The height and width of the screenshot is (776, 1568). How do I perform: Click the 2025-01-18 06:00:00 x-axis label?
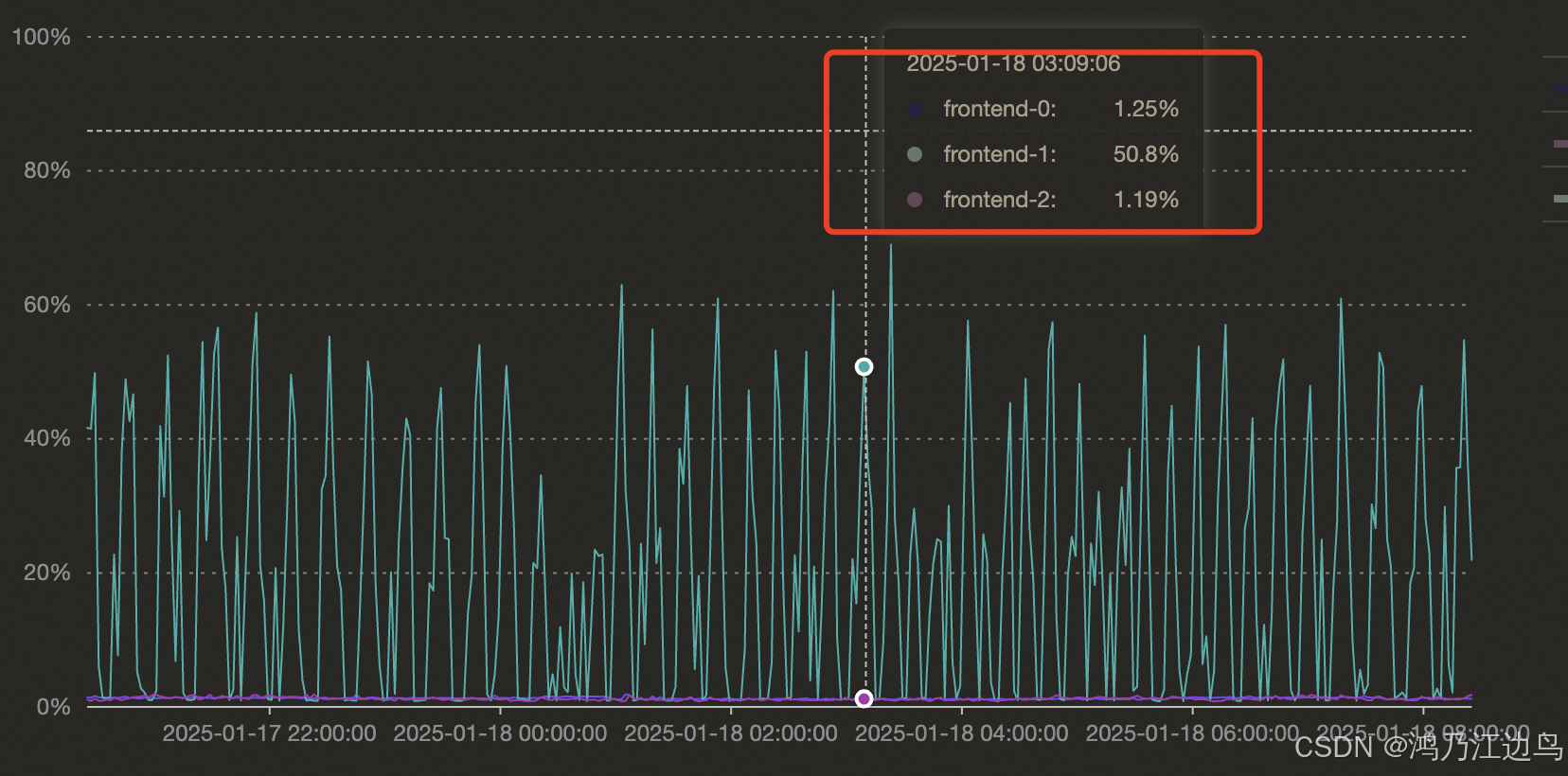(1192, 733)
